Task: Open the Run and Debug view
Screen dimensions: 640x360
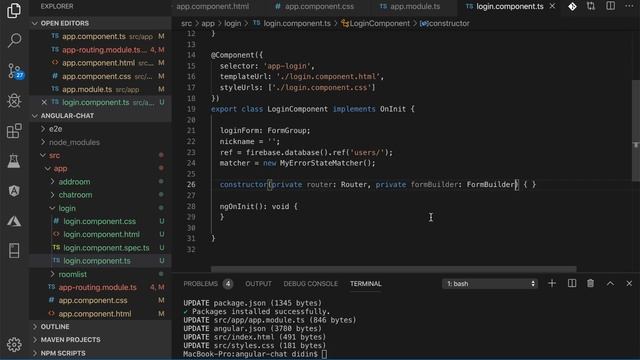Action: [x=14, y=100]
